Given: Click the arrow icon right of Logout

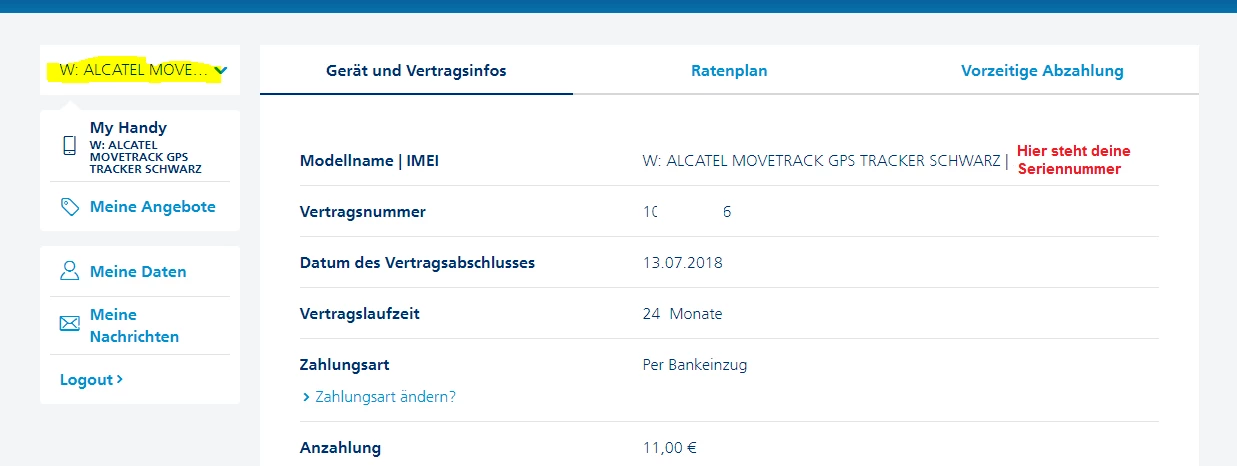Looking at the screenshot, I should point(120,380).
